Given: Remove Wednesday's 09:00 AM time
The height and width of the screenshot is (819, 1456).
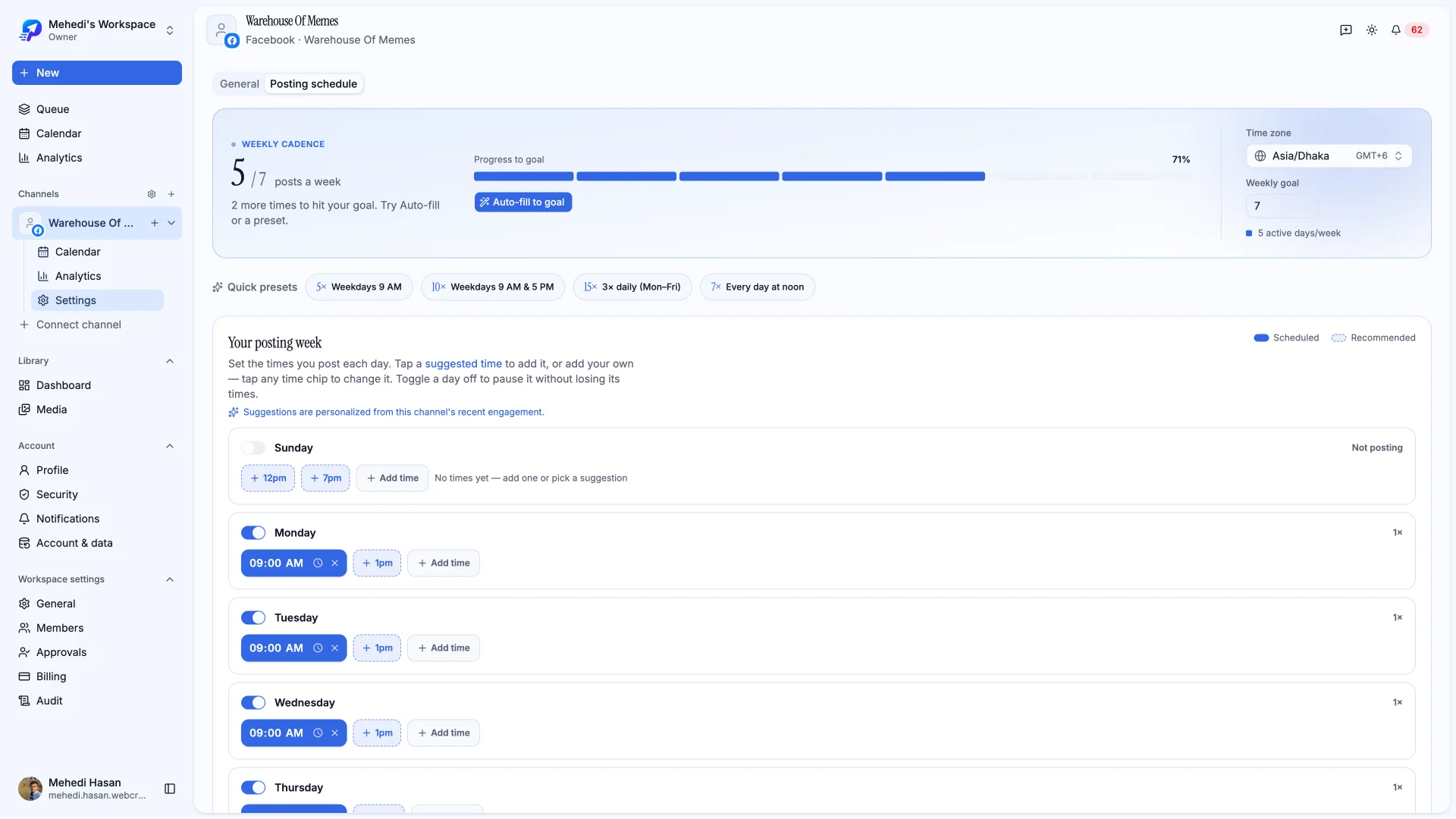Looking at the screenshot, I should coord(334,733).
